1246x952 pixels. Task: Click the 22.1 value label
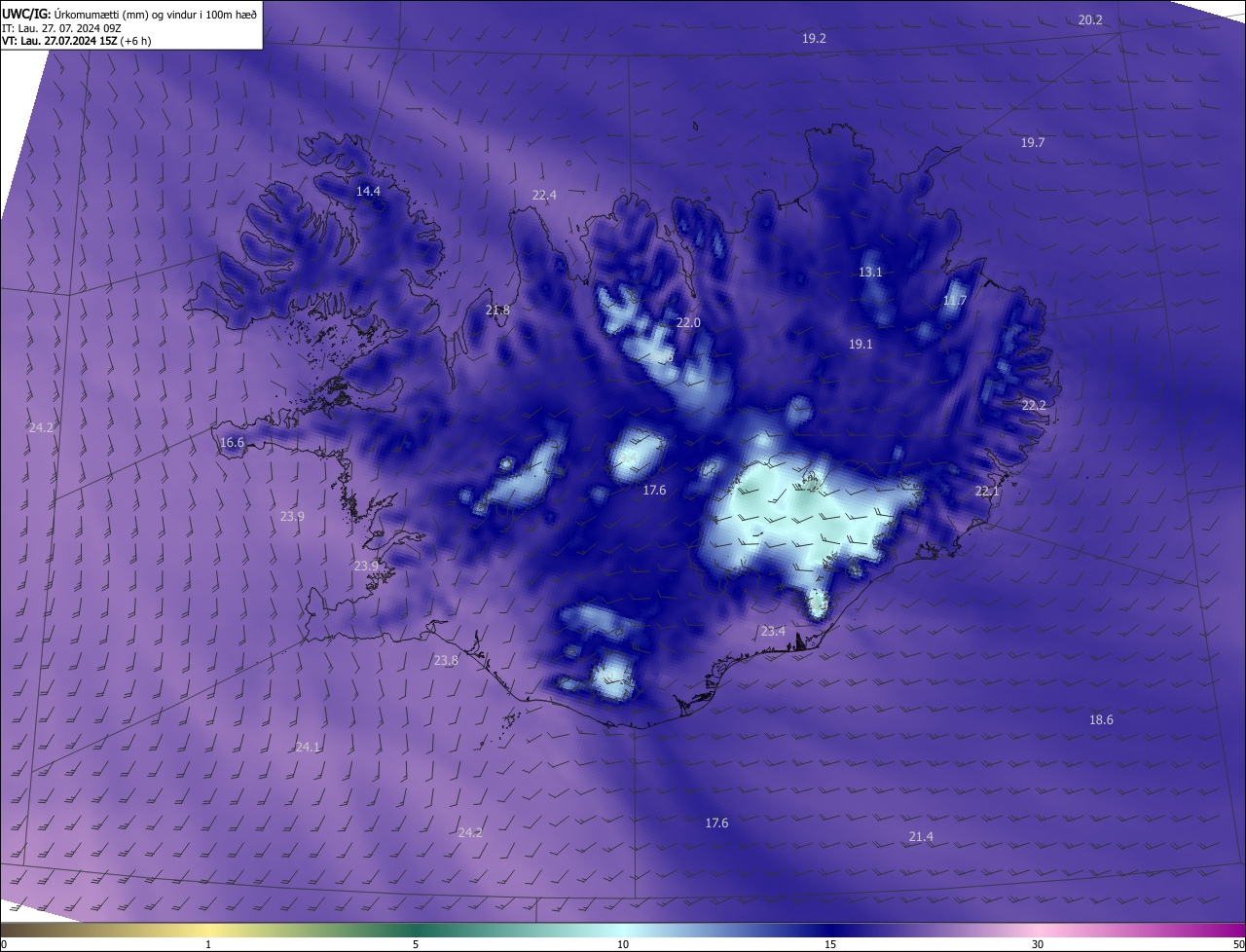click(987, 492)
